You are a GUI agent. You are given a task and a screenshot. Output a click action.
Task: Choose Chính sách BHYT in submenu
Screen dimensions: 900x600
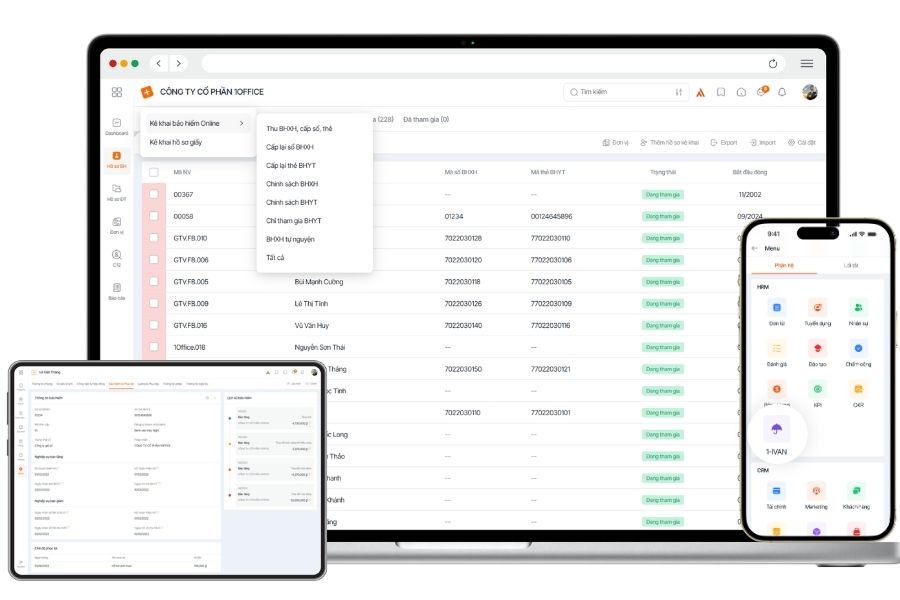coord(292,202)
